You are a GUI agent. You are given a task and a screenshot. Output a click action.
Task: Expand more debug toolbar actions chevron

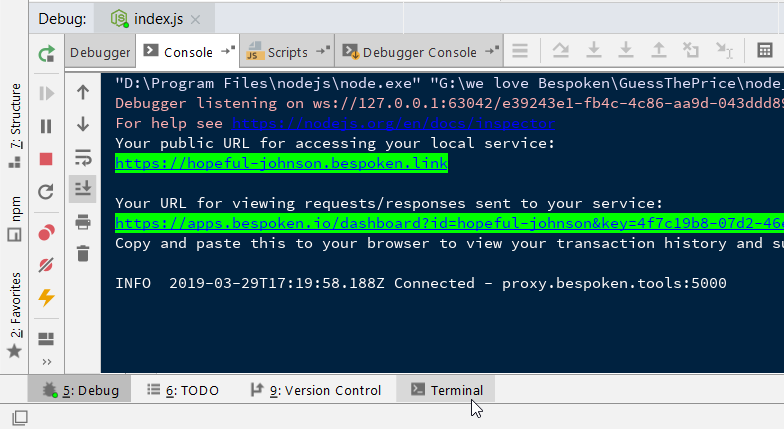46,361
